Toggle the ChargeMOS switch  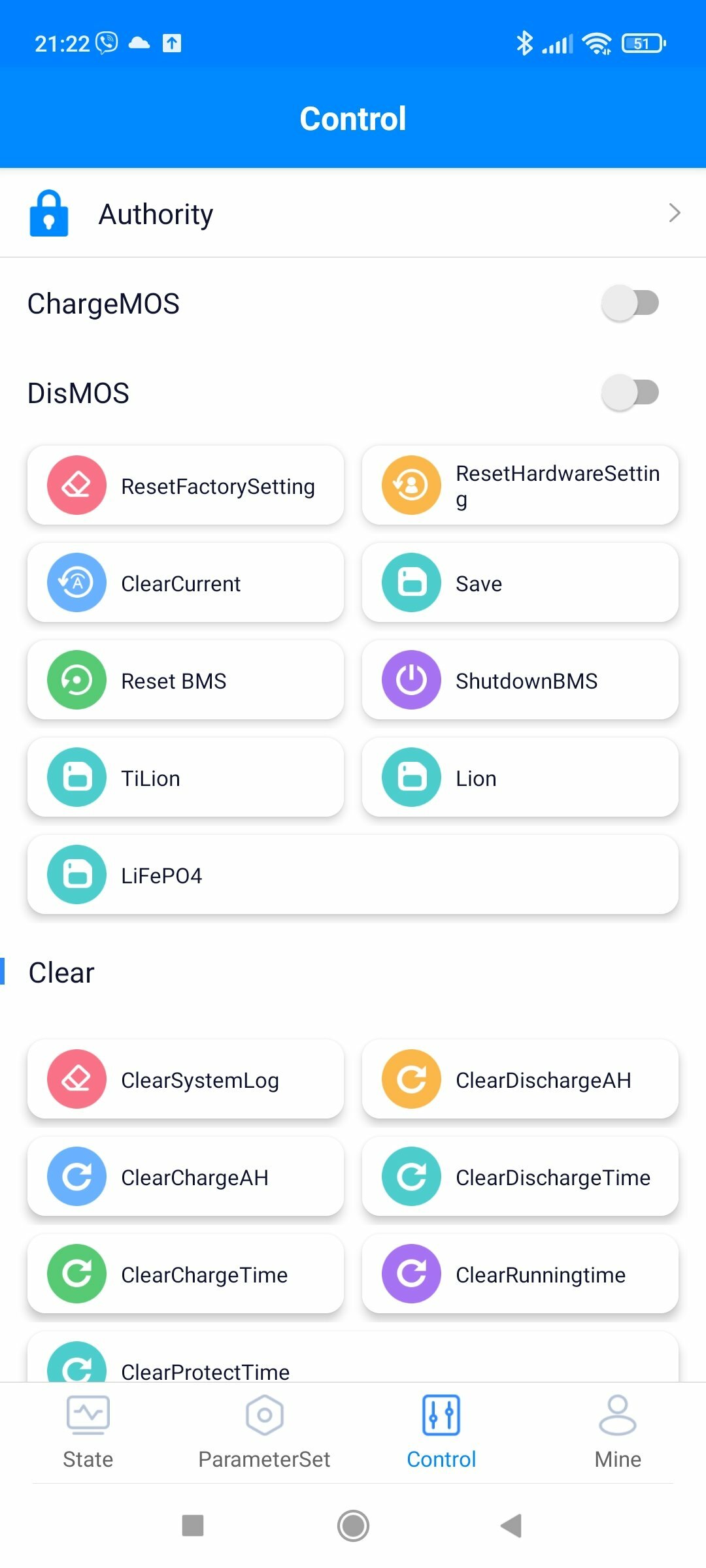[x=630, y=303]
